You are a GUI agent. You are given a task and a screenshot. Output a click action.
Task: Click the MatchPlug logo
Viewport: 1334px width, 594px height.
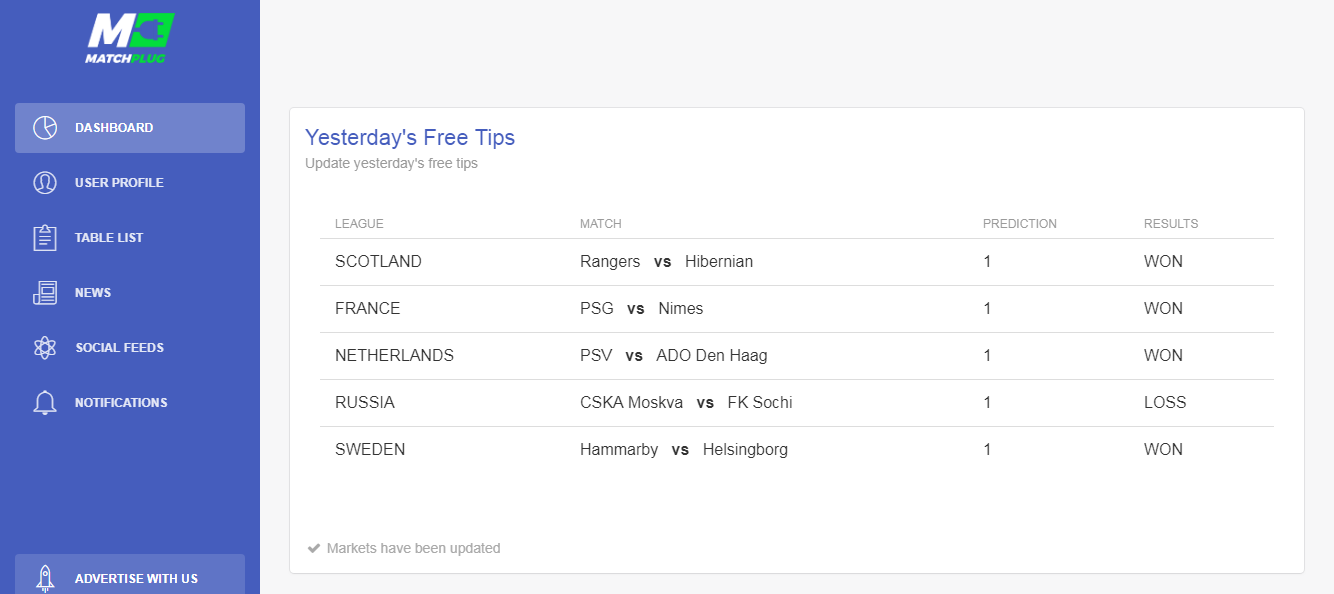click(129, 38)
